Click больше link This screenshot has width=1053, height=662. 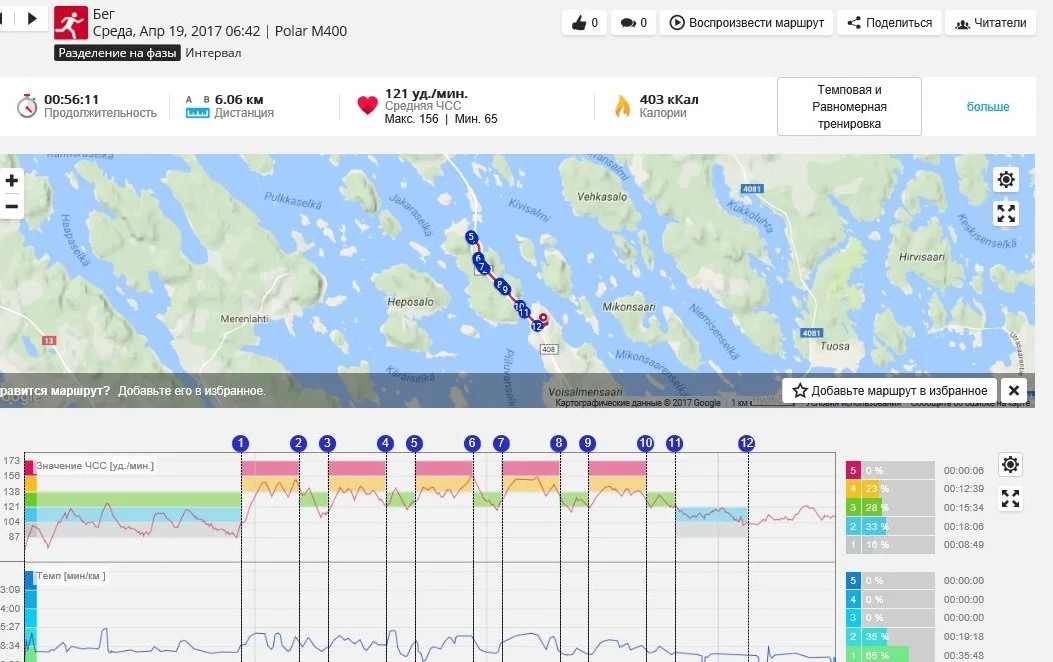click(x=988, y=107)
